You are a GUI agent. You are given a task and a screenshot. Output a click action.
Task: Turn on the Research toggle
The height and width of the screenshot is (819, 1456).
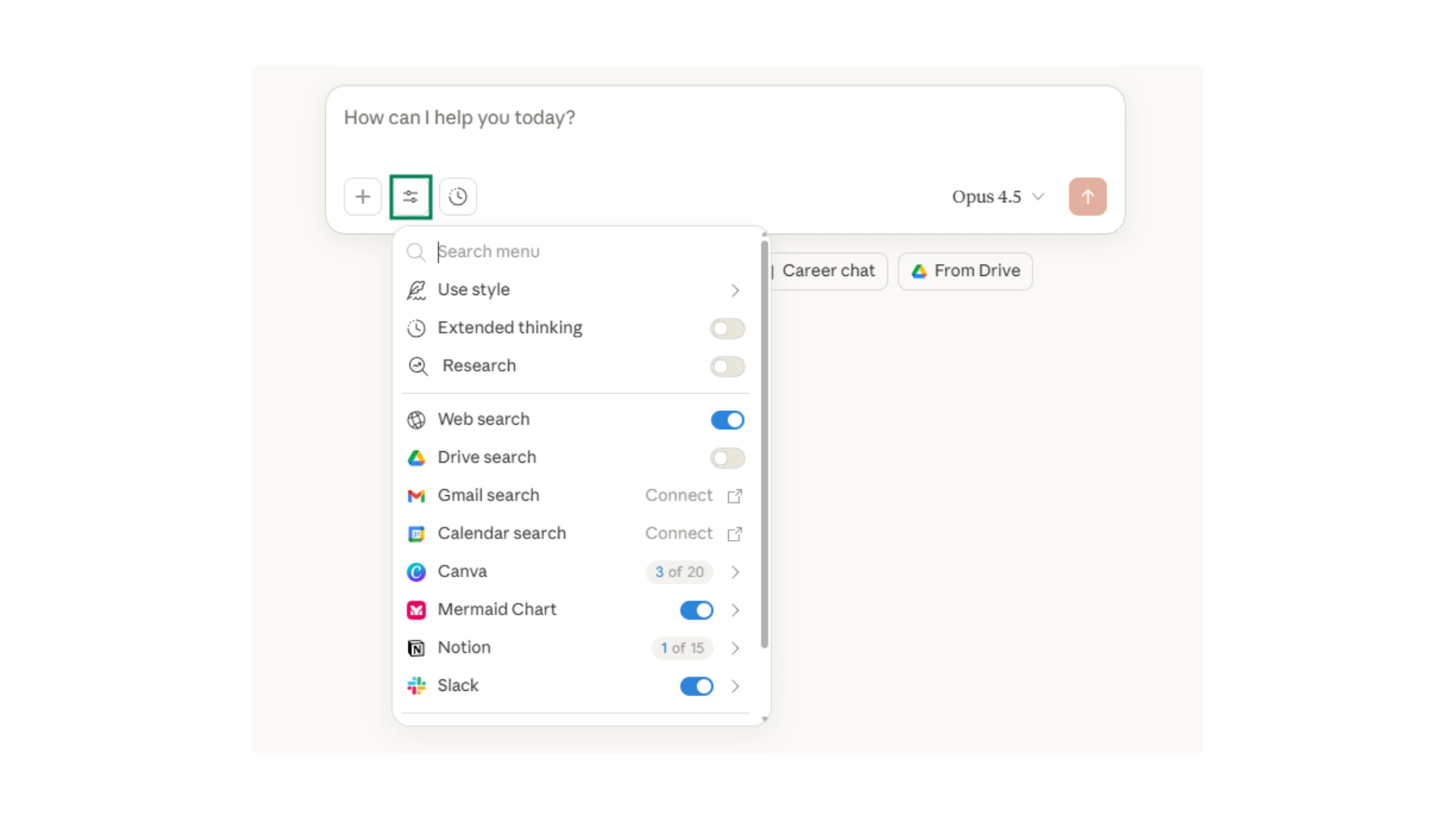point(726,366)
